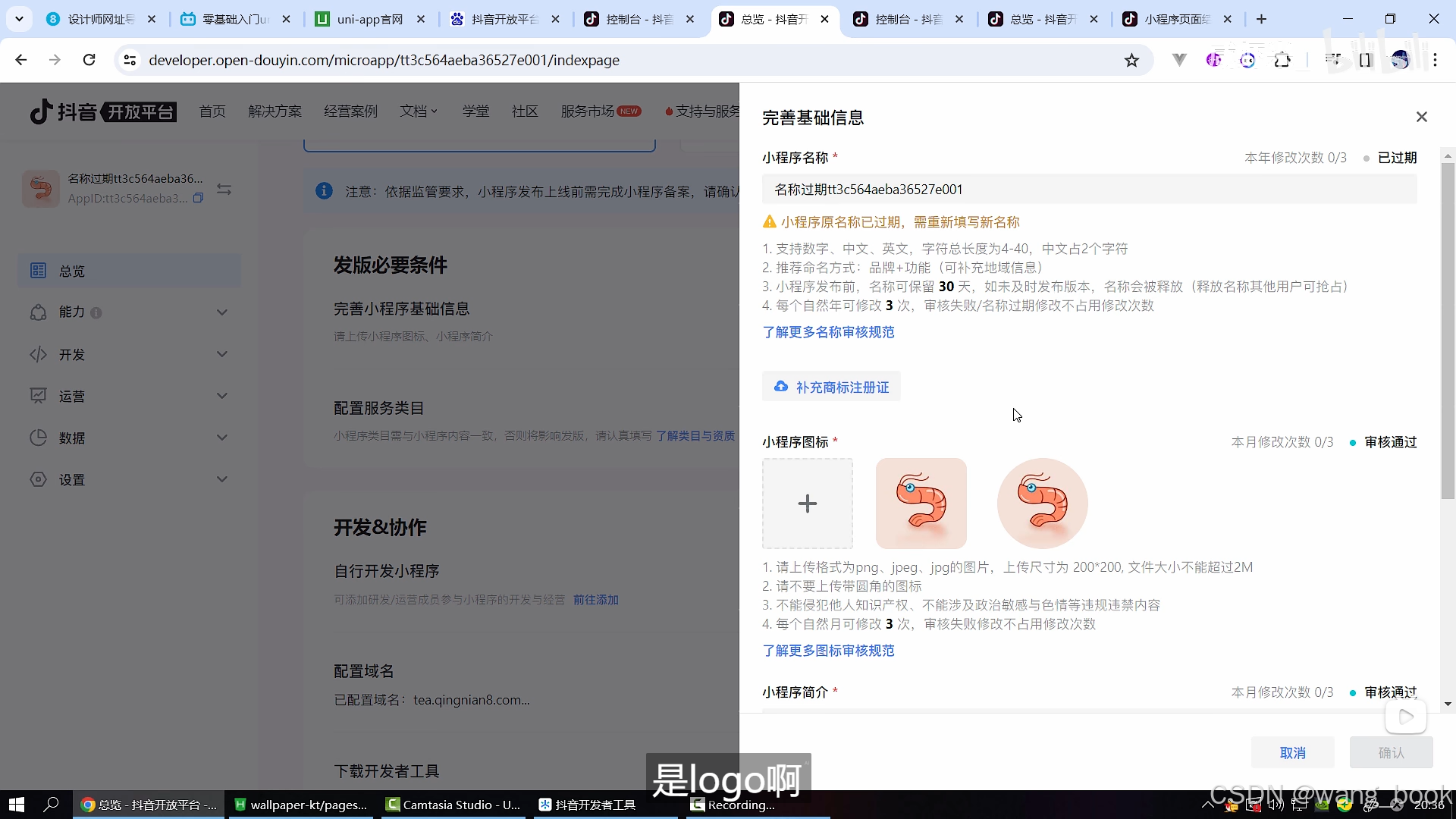
Task: Open Chrome three-dot menu
Action: pos(1435,60)
